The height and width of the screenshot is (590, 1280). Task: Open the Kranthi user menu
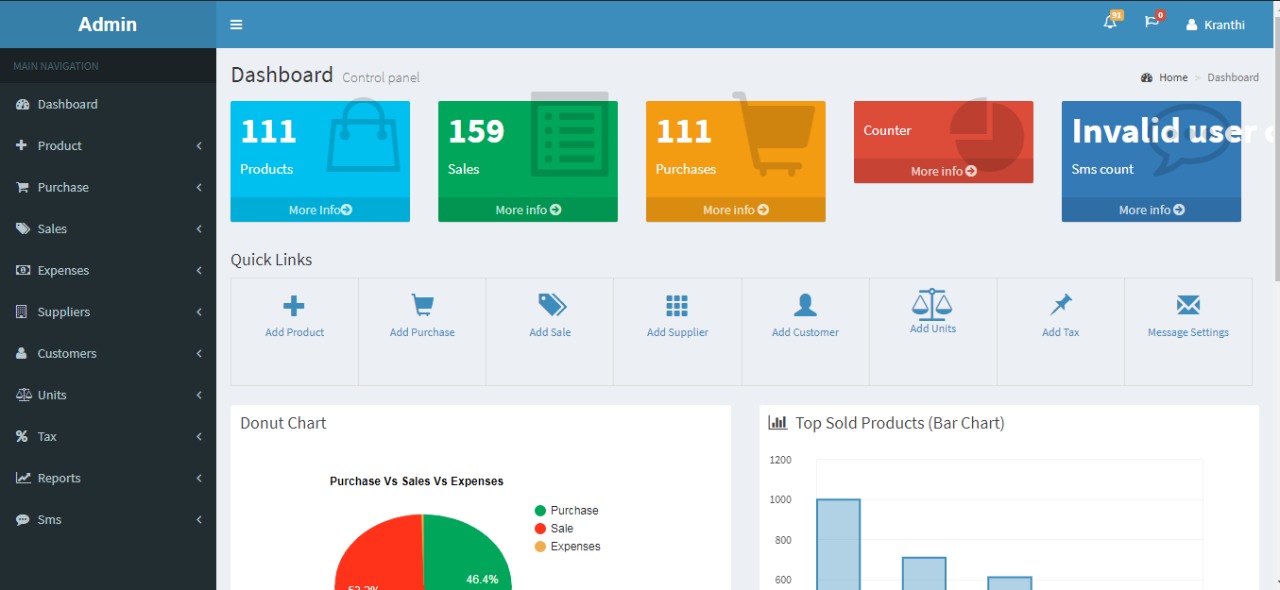point(1215,25)
